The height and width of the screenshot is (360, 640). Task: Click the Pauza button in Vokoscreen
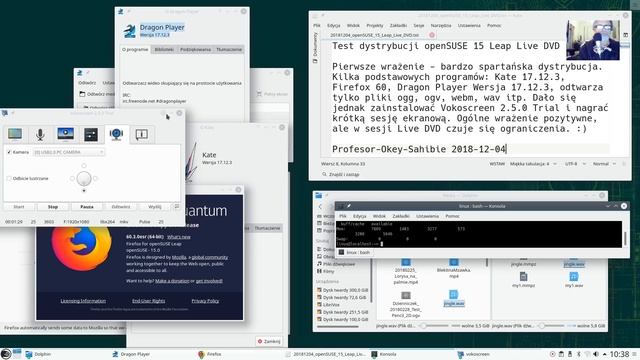(x=87, y=207)
